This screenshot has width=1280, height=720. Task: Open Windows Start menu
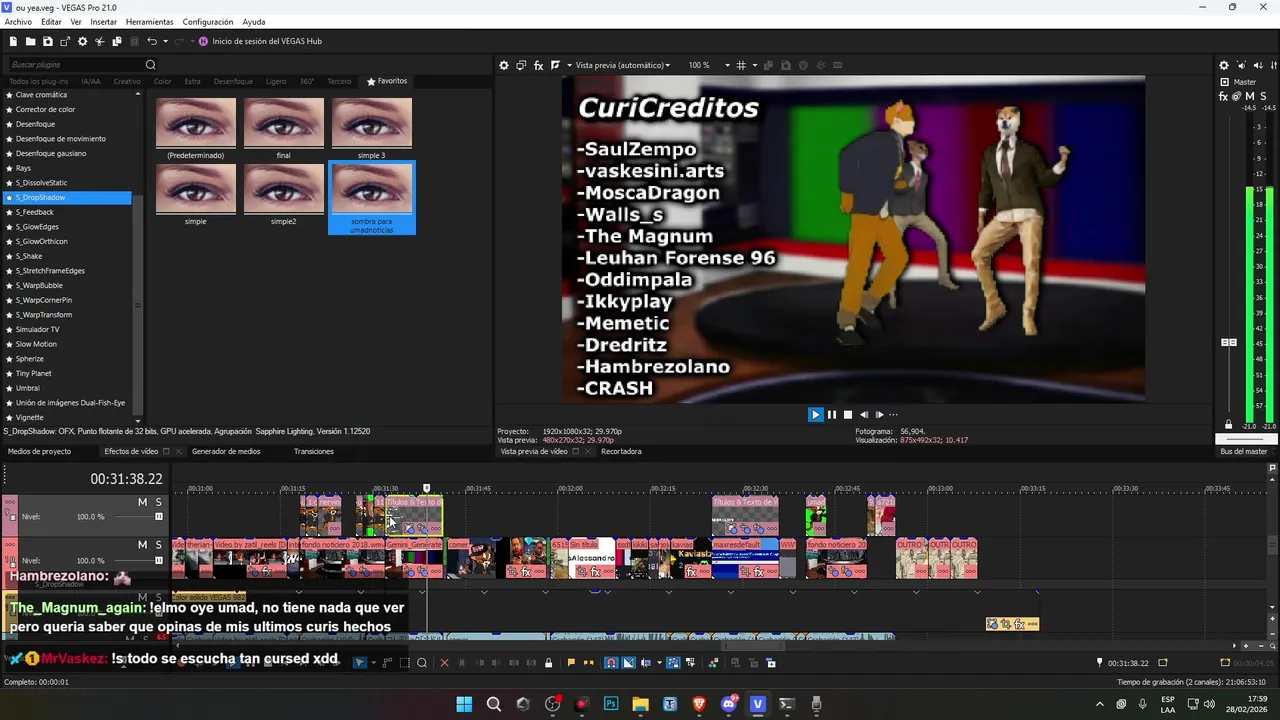pyautogui.click(x=464, y=704)
